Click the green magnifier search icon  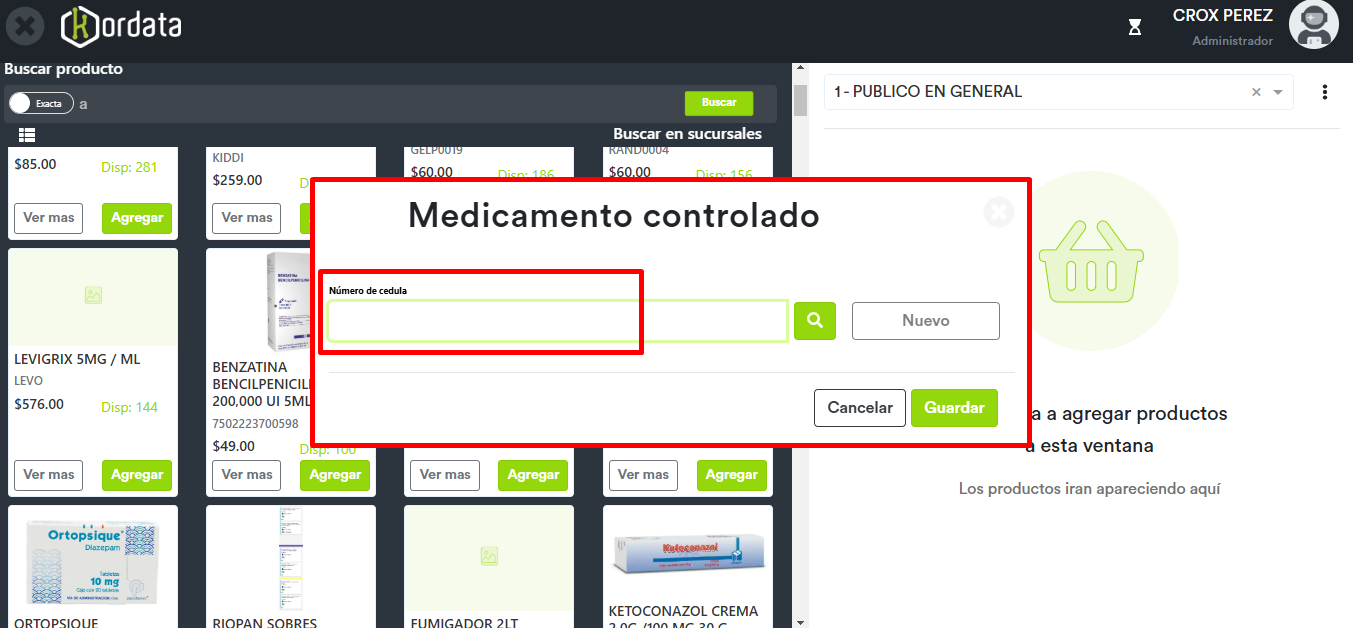point(815,321)
